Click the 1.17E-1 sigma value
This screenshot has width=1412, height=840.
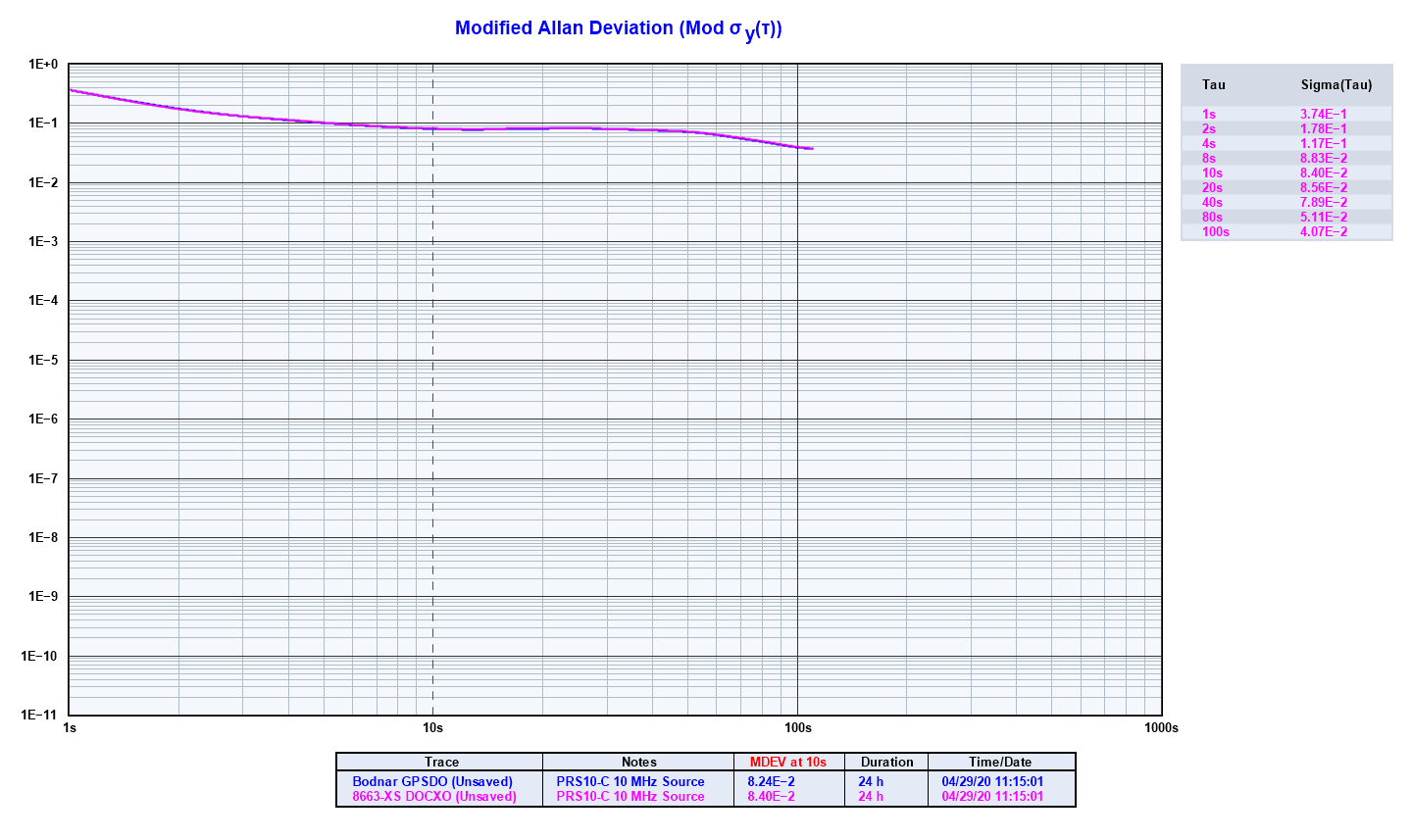[1324, 143]
